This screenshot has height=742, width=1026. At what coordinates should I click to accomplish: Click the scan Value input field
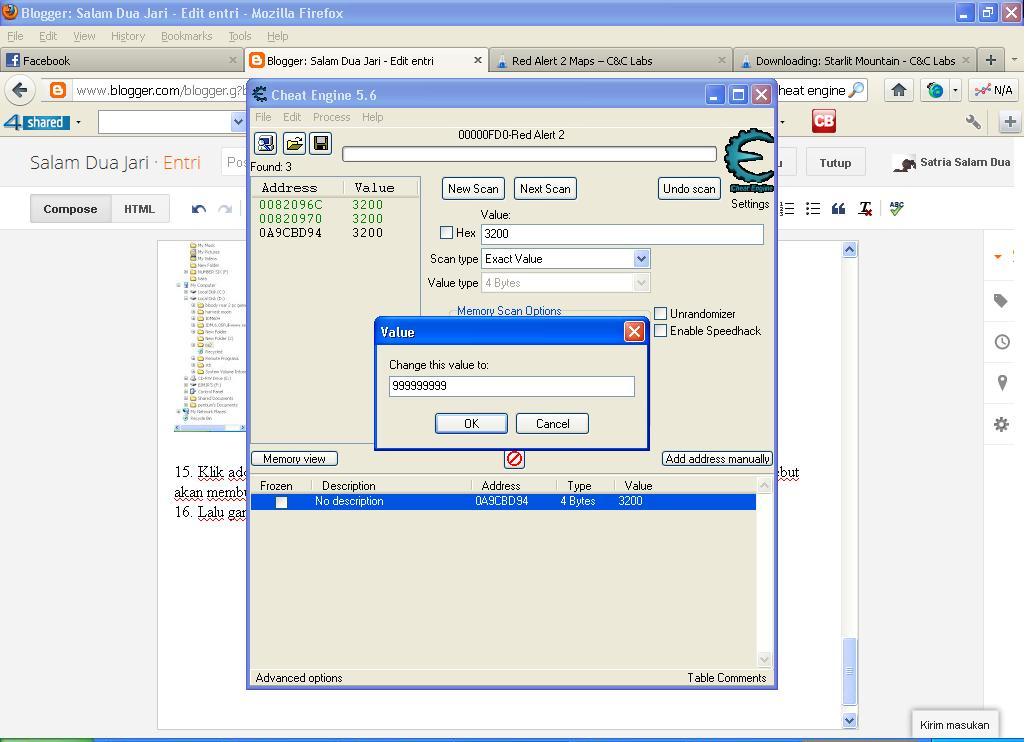point(622,234)
